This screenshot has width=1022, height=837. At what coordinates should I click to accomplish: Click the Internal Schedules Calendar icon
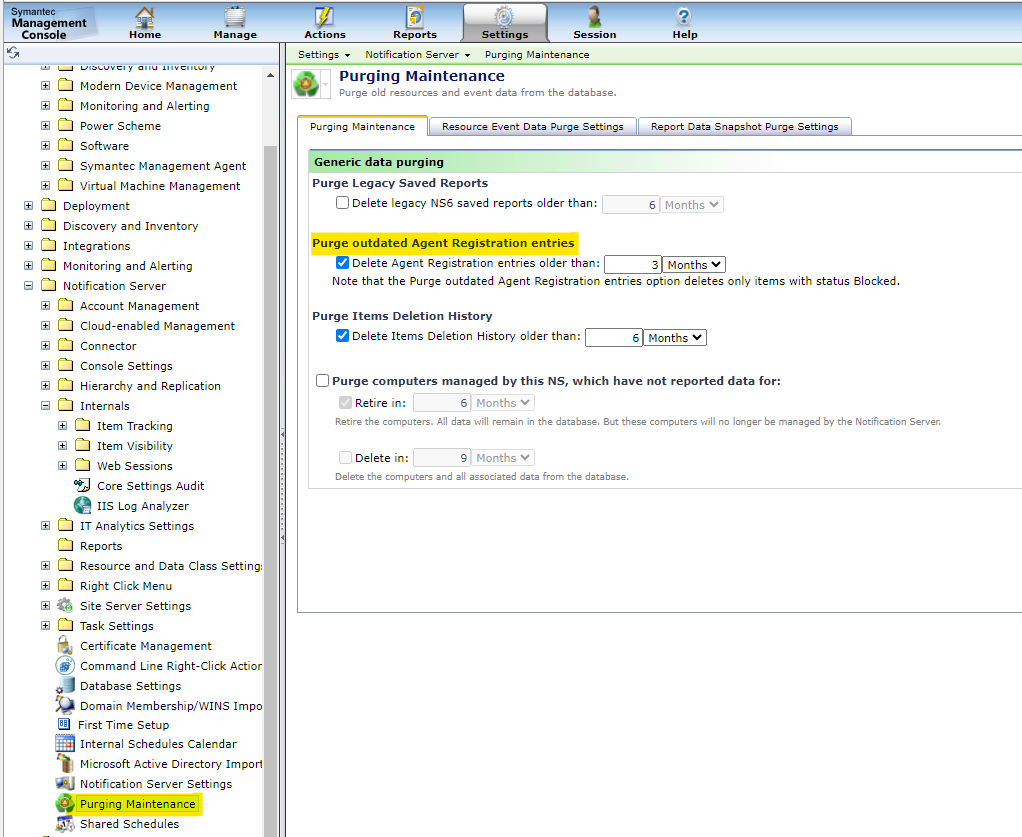65,744
